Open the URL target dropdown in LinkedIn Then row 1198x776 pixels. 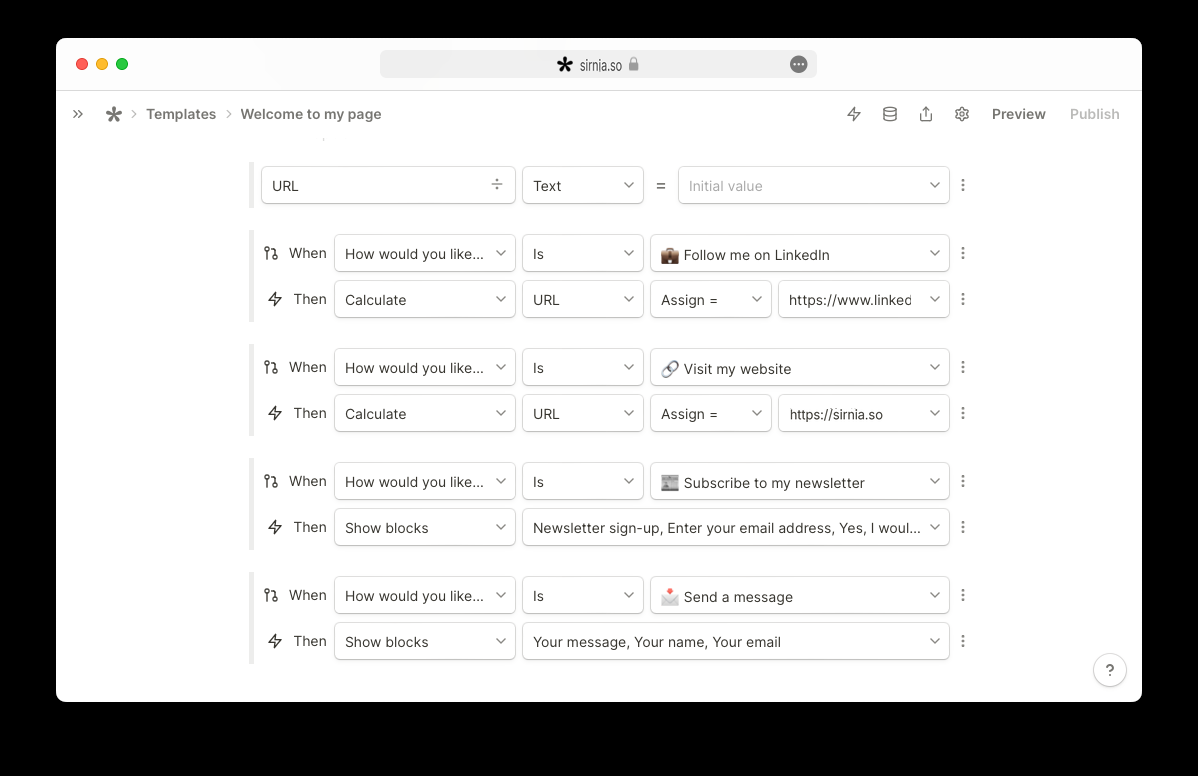[x=583, y=299]
